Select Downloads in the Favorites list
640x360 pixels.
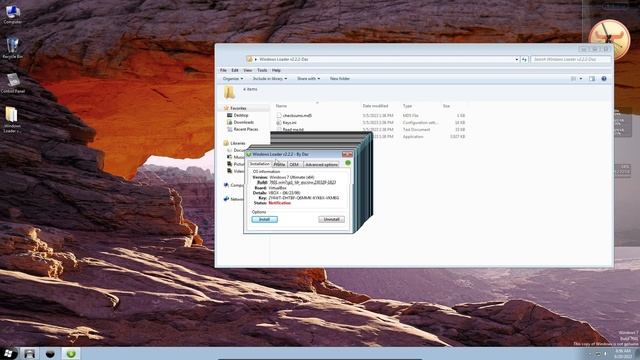pyautogui.click(x=243, y=122)
